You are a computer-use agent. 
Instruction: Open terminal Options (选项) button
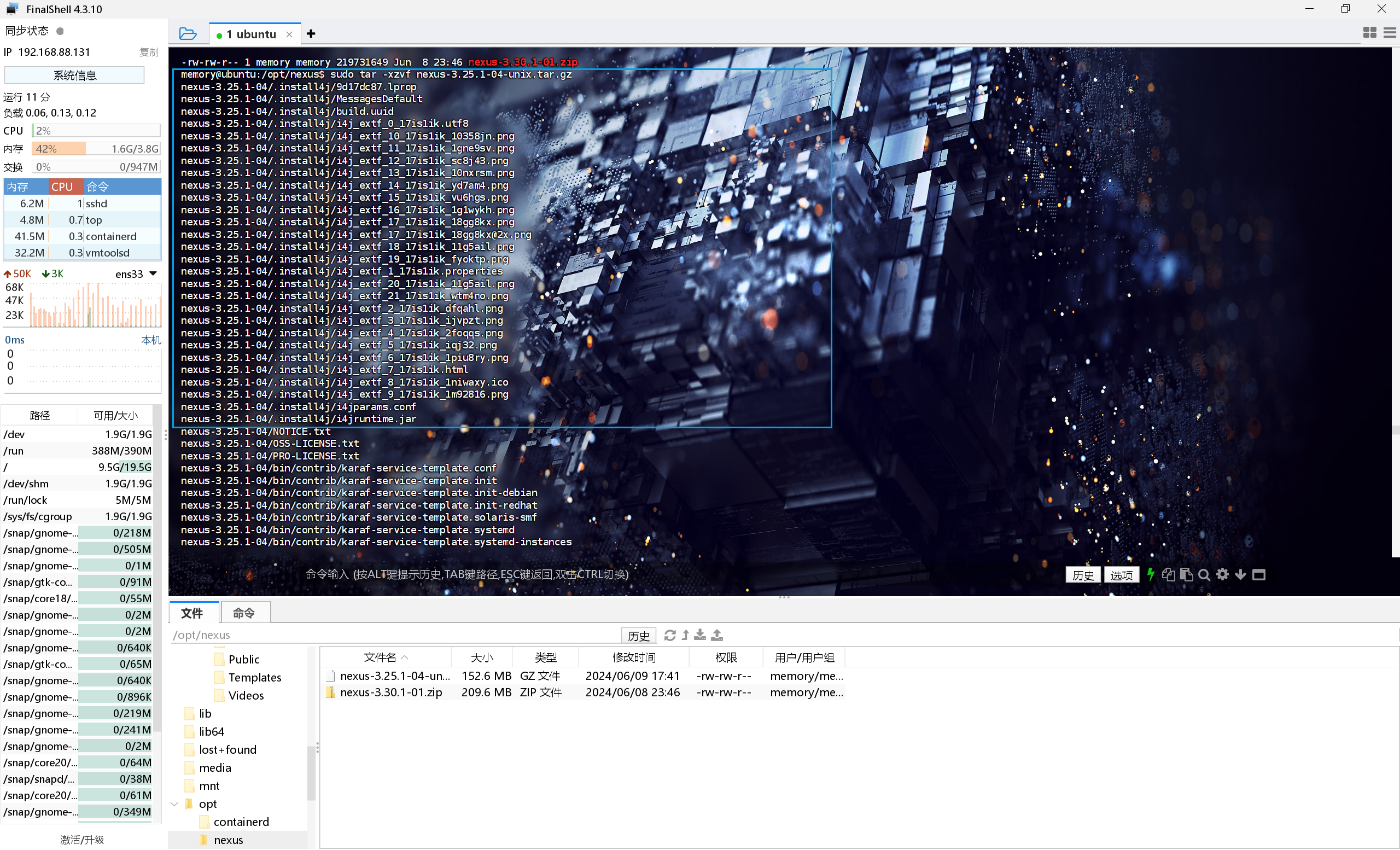coord(1122,575)
